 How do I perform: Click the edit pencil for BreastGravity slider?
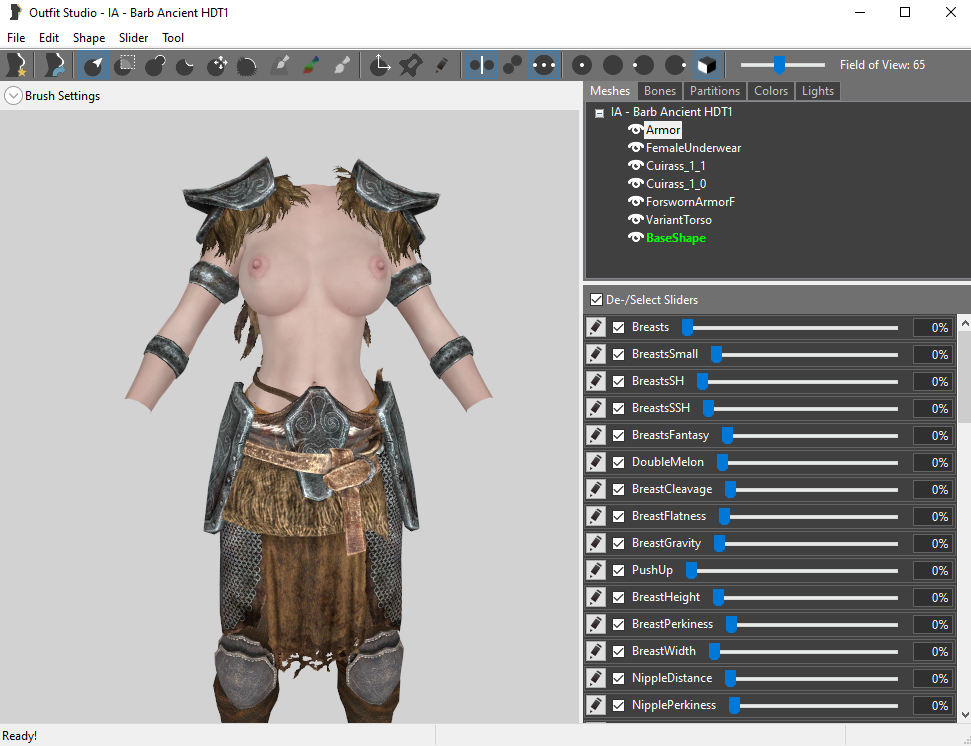[596, 544]
